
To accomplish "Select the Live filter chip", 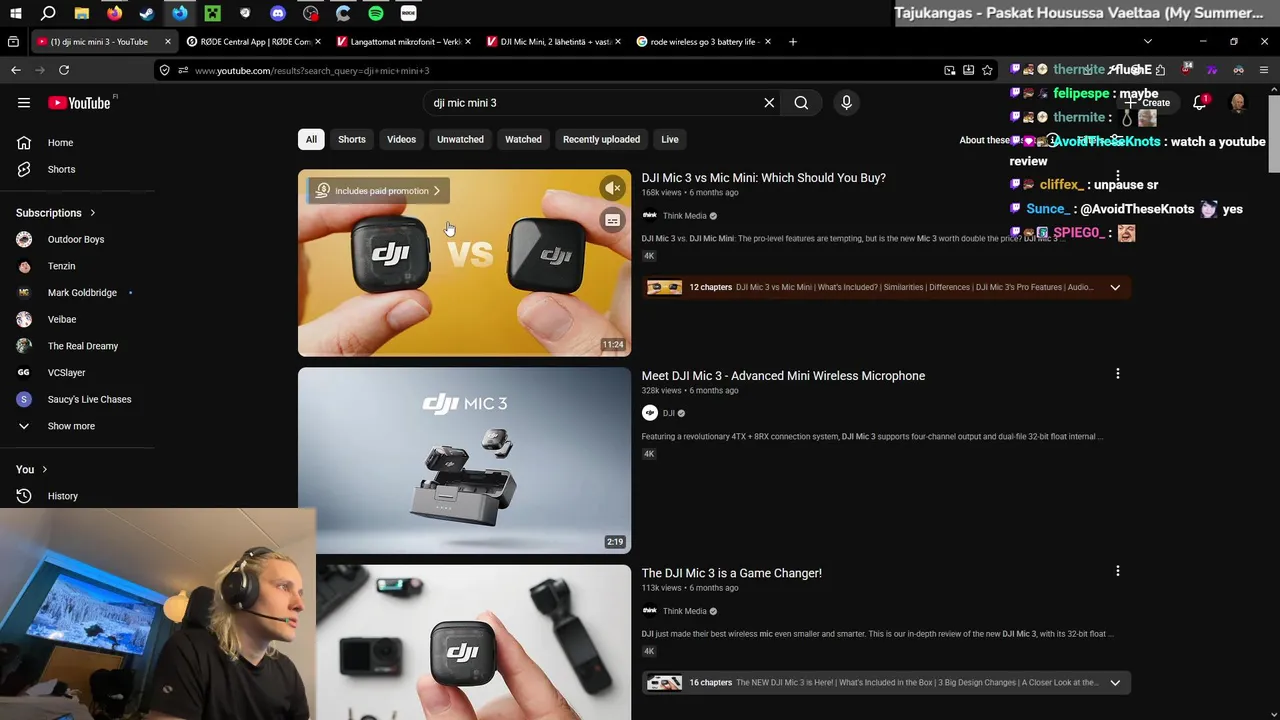I will [x=670, y=139].
